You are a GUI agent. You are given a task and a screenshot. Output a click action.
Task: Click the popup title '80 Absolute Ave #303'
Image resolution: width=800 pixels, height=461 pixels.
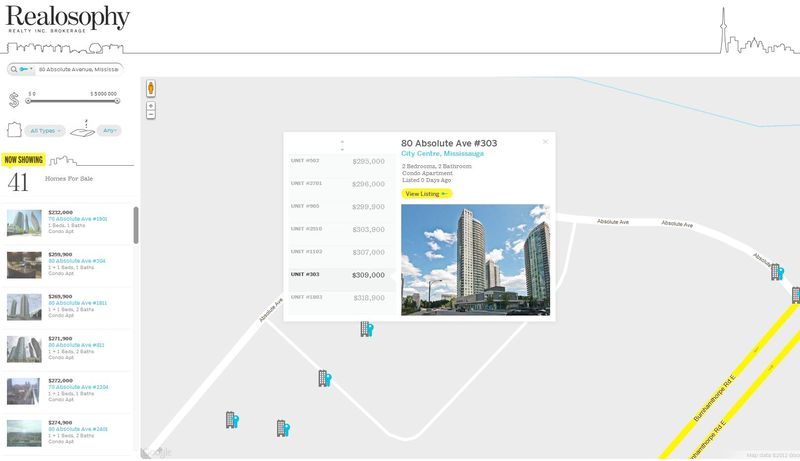coord(449,143)
